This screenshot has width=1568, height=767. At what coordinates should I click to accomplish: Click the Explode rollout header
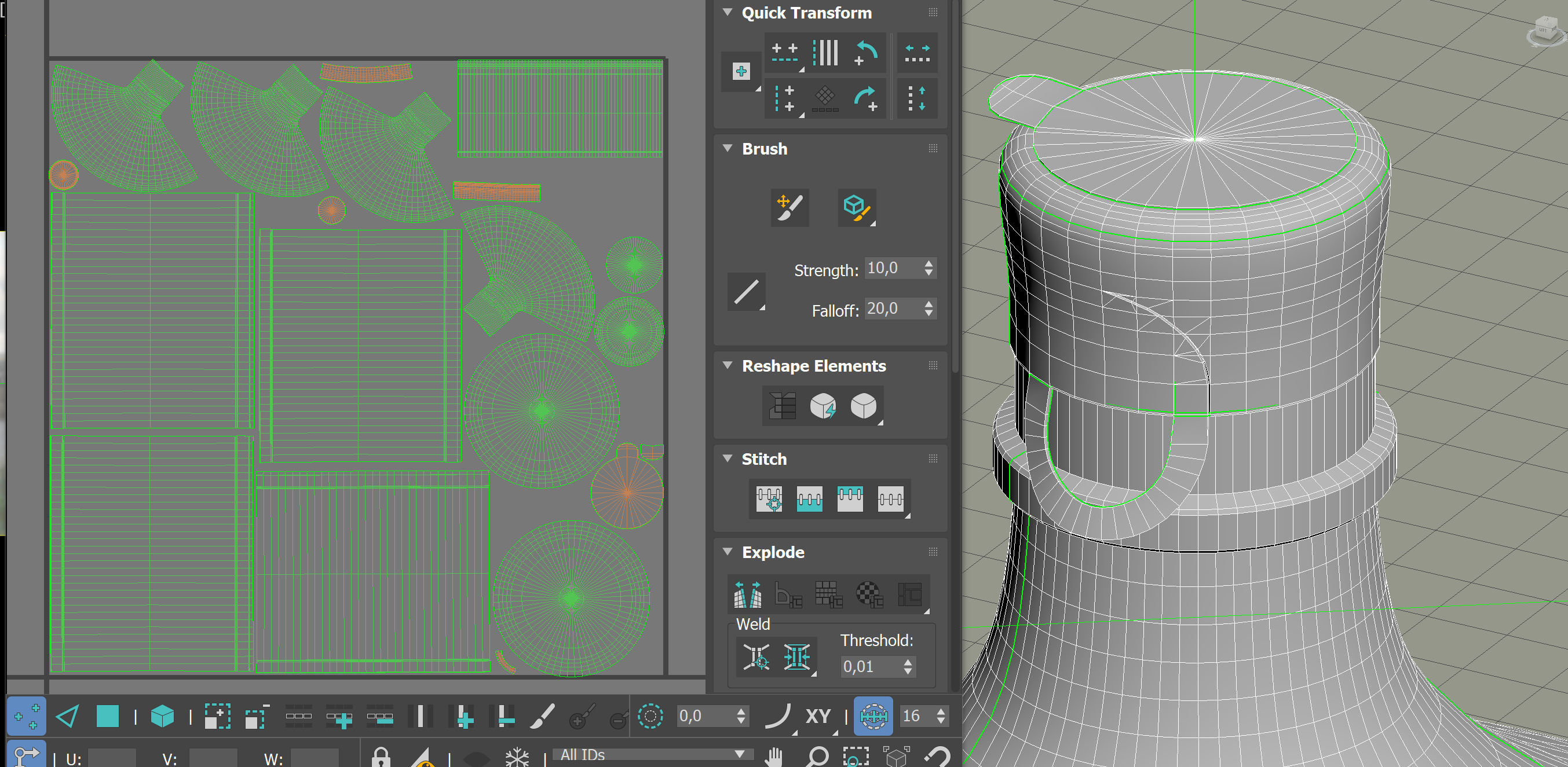773,552
